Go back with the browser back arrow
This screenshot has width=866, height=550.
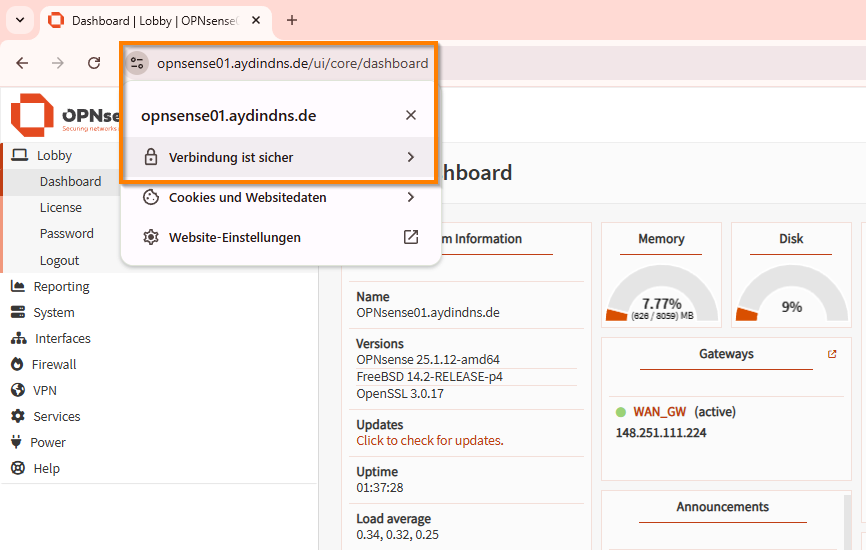[x=22, y=63]
